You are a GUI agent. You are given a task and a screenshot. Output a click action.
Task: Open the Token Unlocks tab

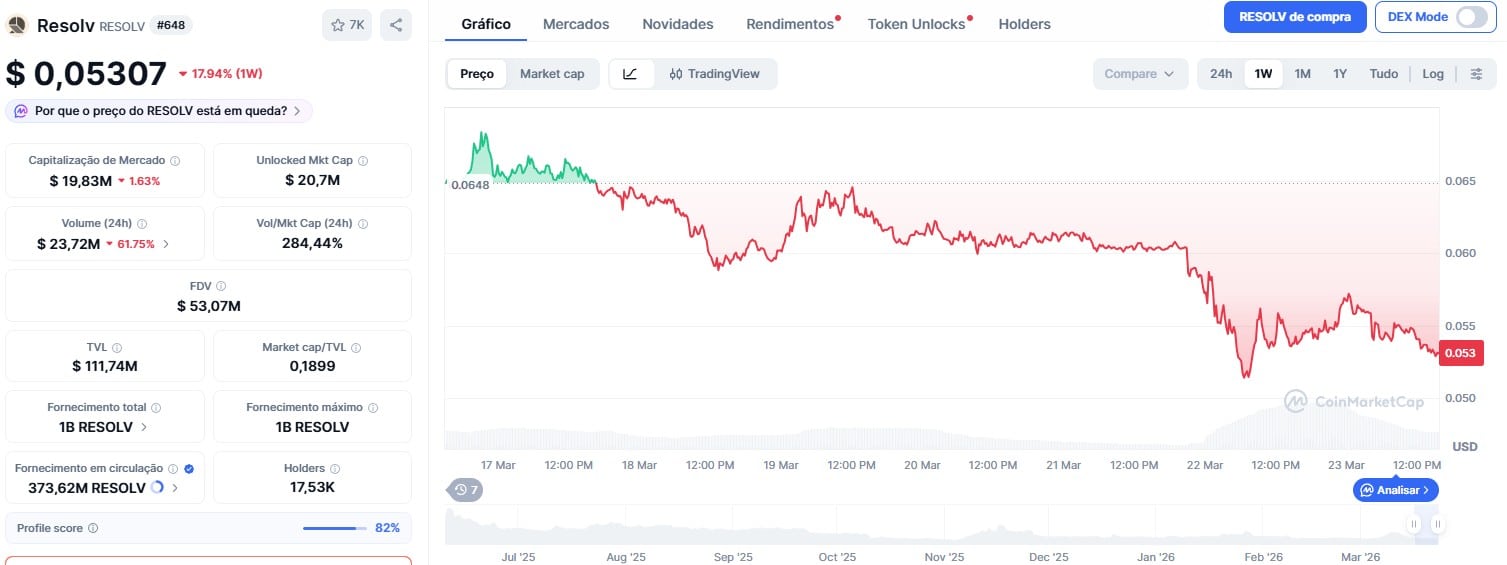916,24
